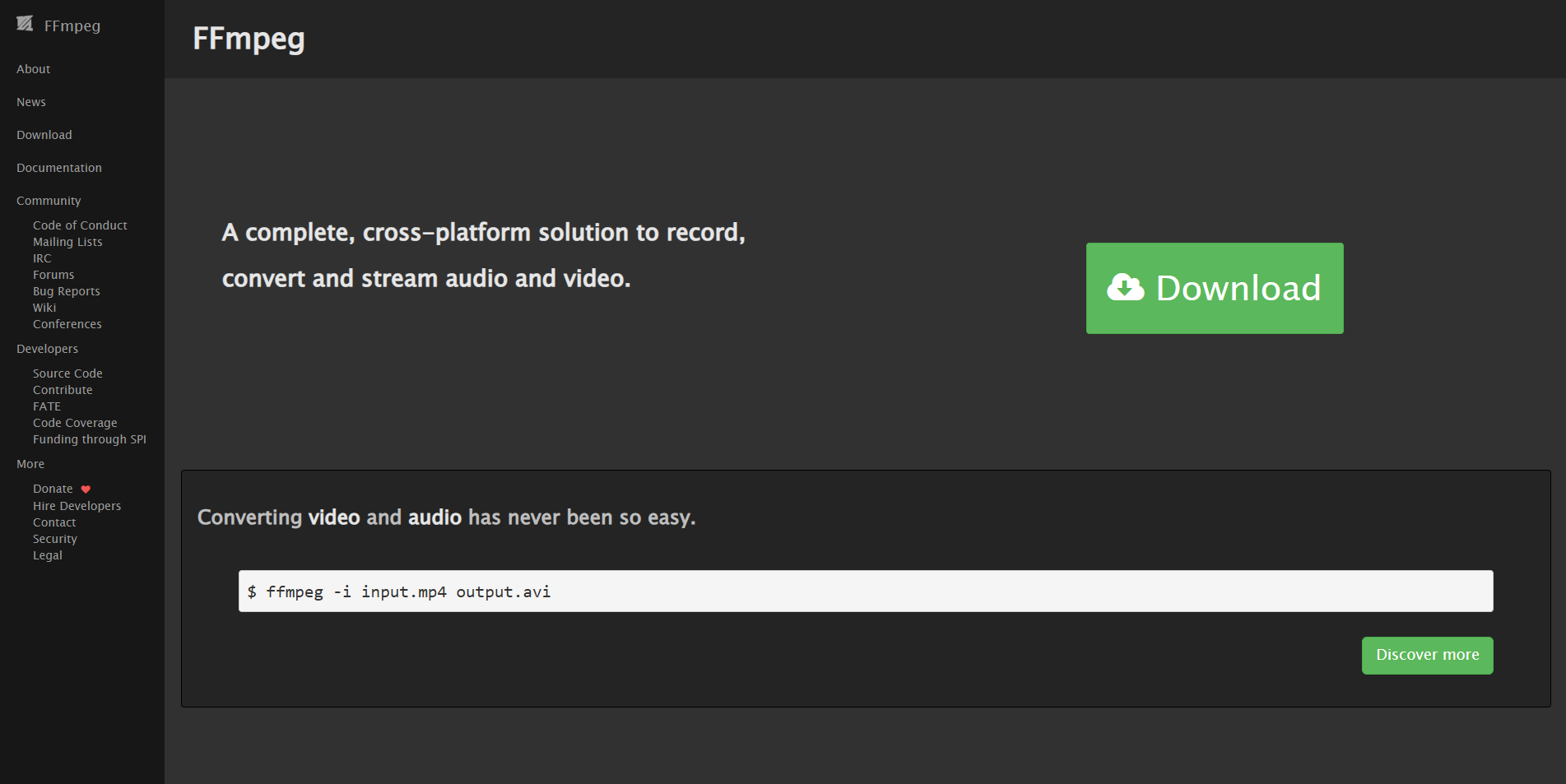The width and height of the screenshot is (1566, 784).
Task: Open the Documentation page
Action: pyautogui.click(x=59, y=168)
